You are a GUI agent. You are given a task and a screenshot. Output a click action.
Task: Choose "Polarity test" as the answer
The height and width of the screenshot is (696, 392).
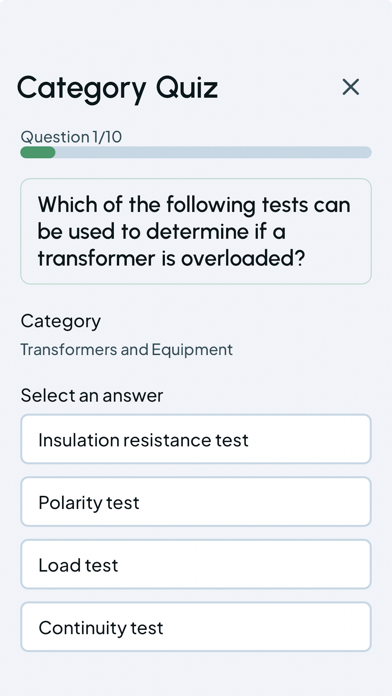point(196,502)
